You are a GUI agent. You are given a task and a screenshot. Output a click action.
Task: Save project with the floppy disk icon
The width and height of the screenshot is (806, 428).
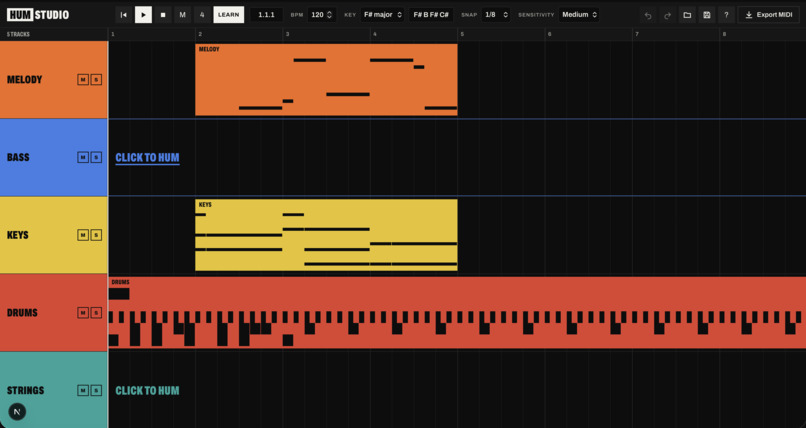point(707,15)
